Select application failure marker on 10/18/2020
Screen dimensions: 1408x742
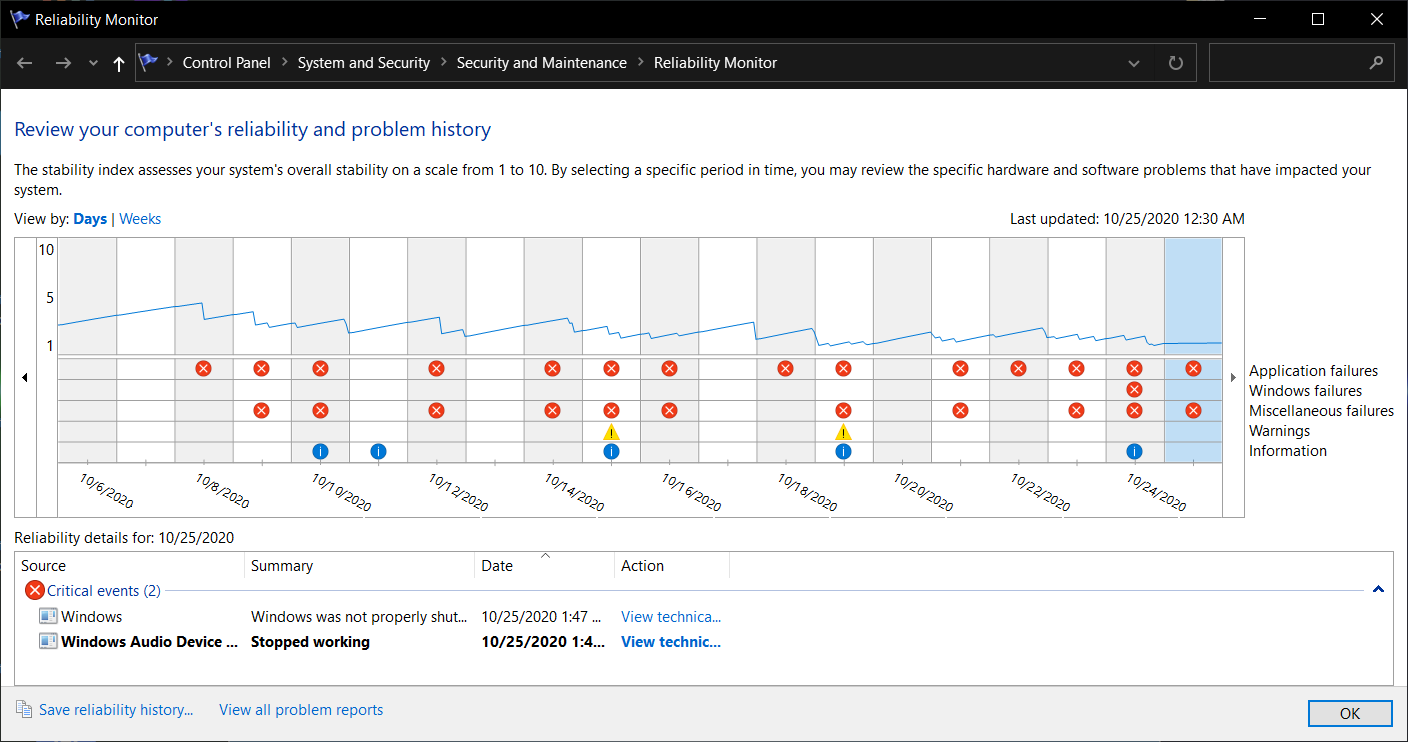coord(785,368)
